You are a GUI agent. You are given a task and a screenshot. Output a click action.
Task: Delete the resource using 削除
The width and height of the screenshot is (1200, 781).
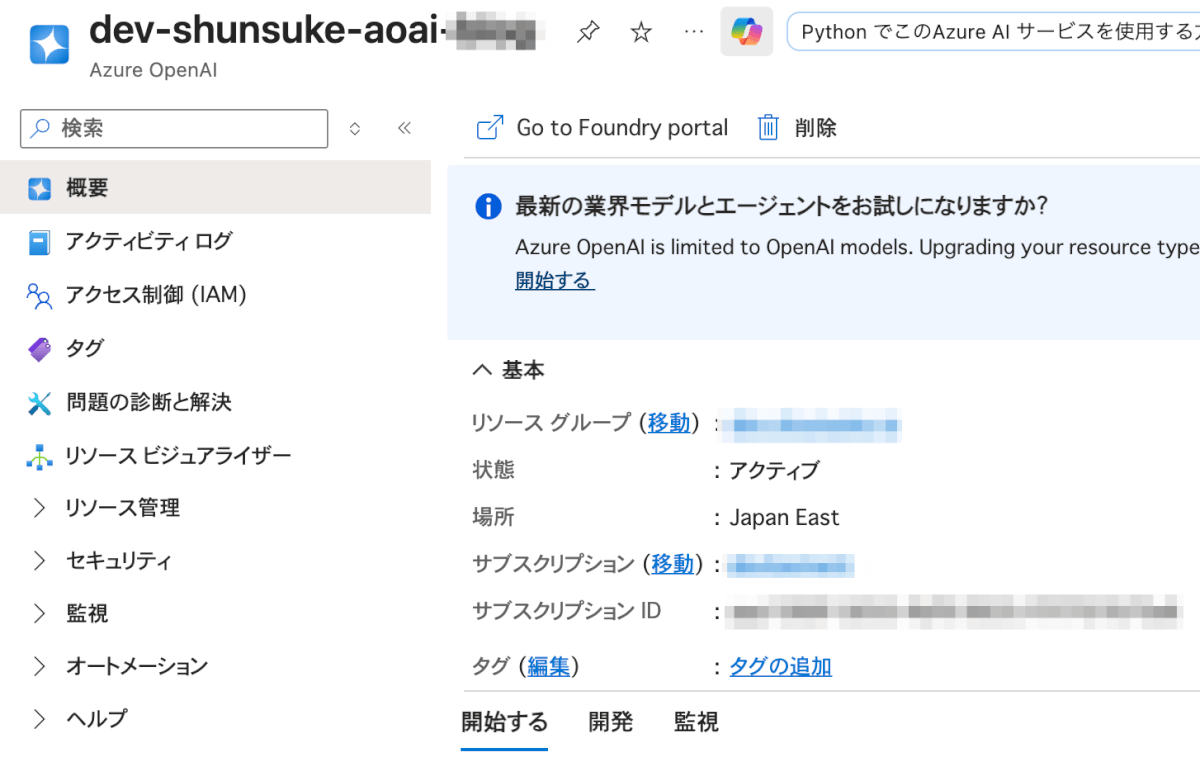pos(797,128)
